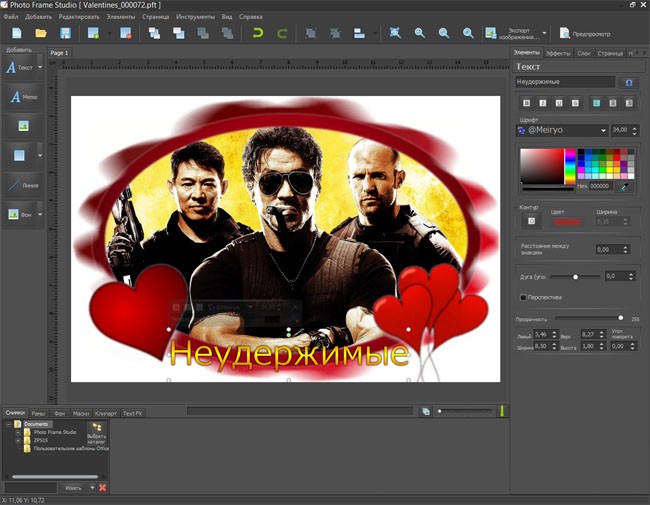Viewport: 650px width, 505px height.
Task: Add a Memo text element
Action: point(23,97)
